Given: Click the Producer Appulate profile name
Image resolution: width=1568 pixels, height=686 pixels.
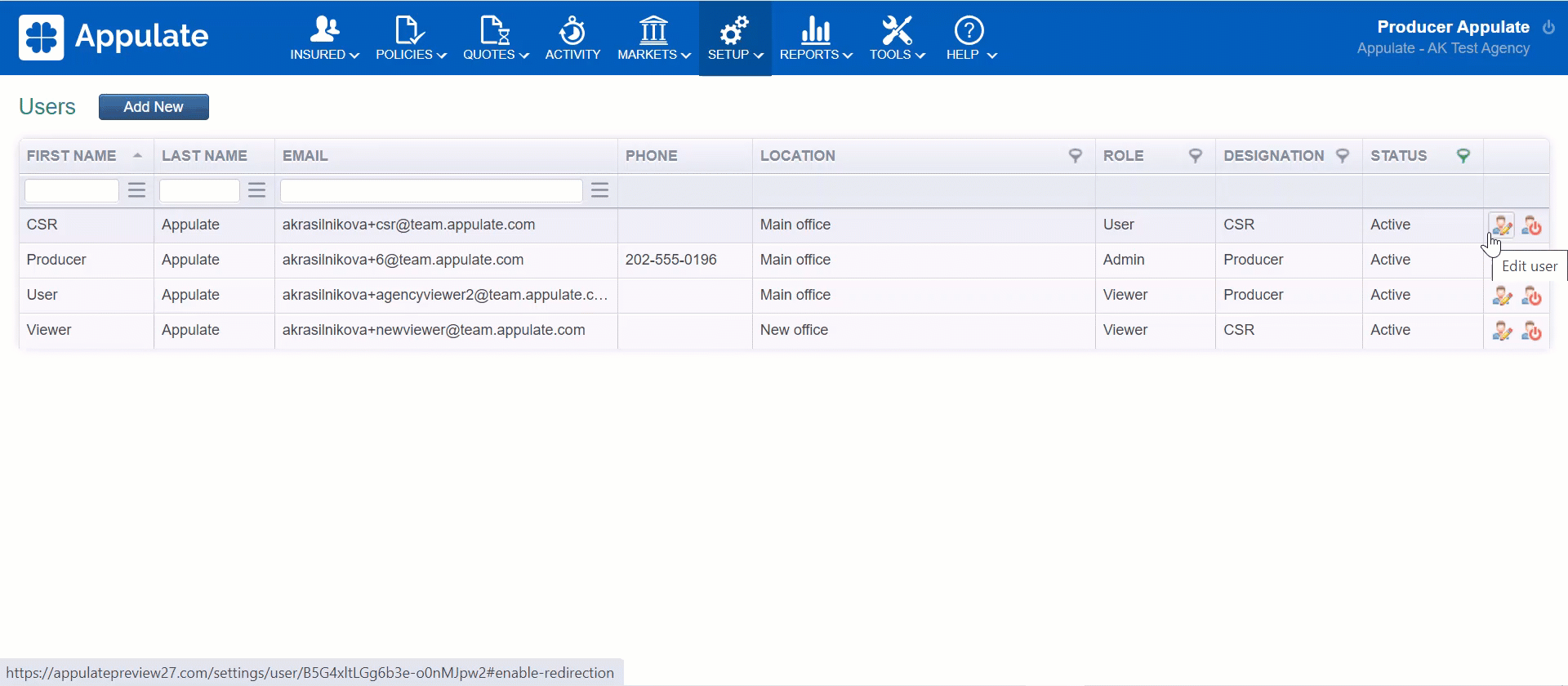Looking at the screenshot, I should (1453, 27).
